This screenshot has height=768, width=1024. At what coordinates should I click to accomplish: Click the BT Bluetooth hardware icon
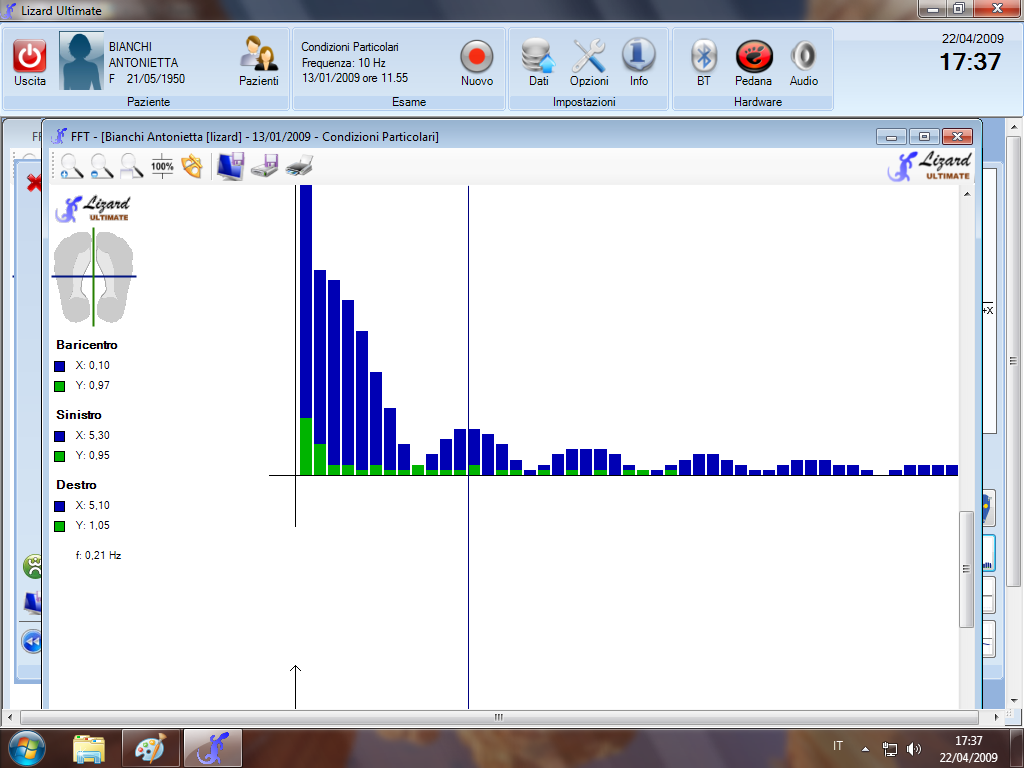704,56
